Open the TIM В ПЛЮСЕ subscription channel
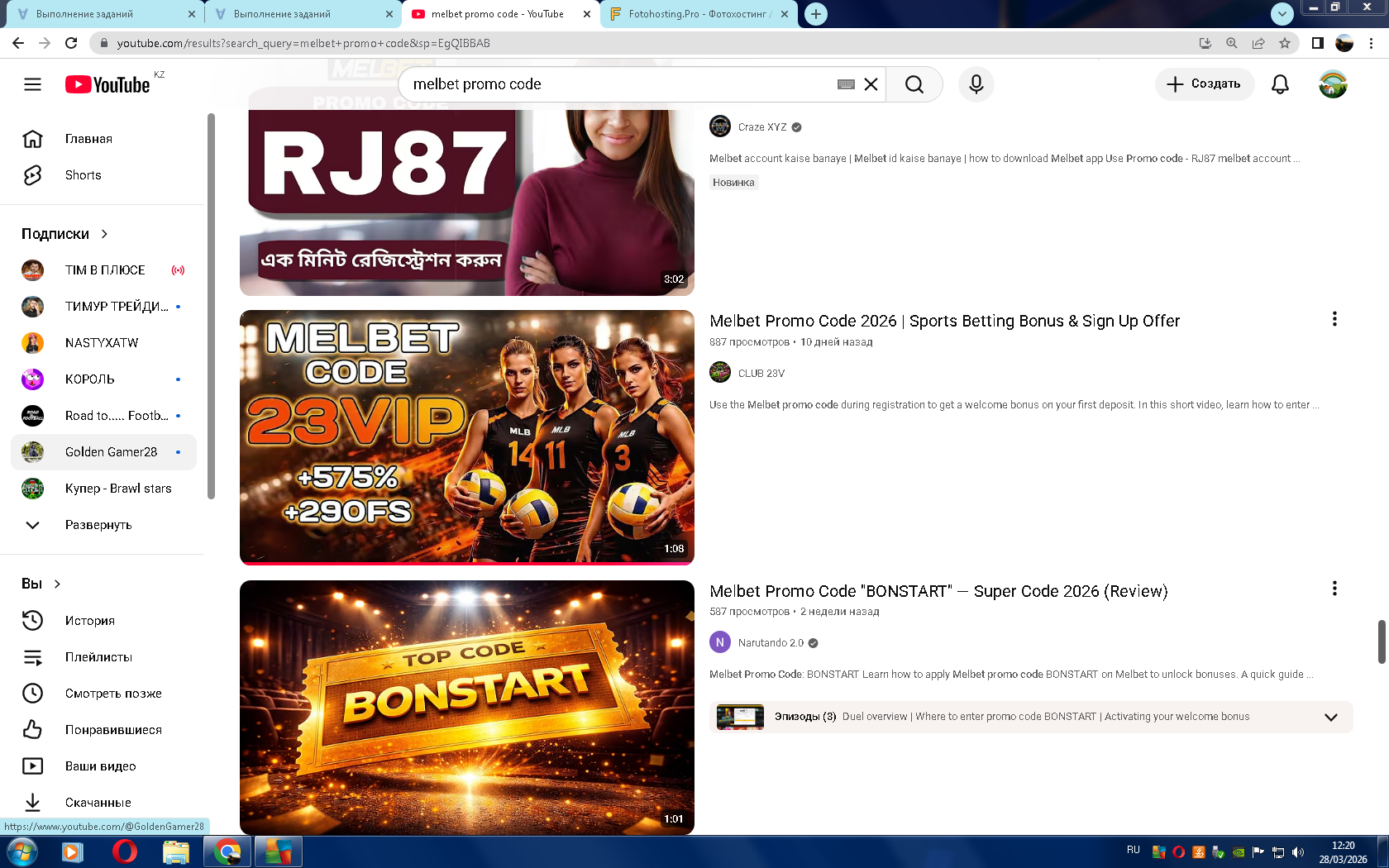The width and height of the screenshot is (1389, 868). tap(104, 270)
